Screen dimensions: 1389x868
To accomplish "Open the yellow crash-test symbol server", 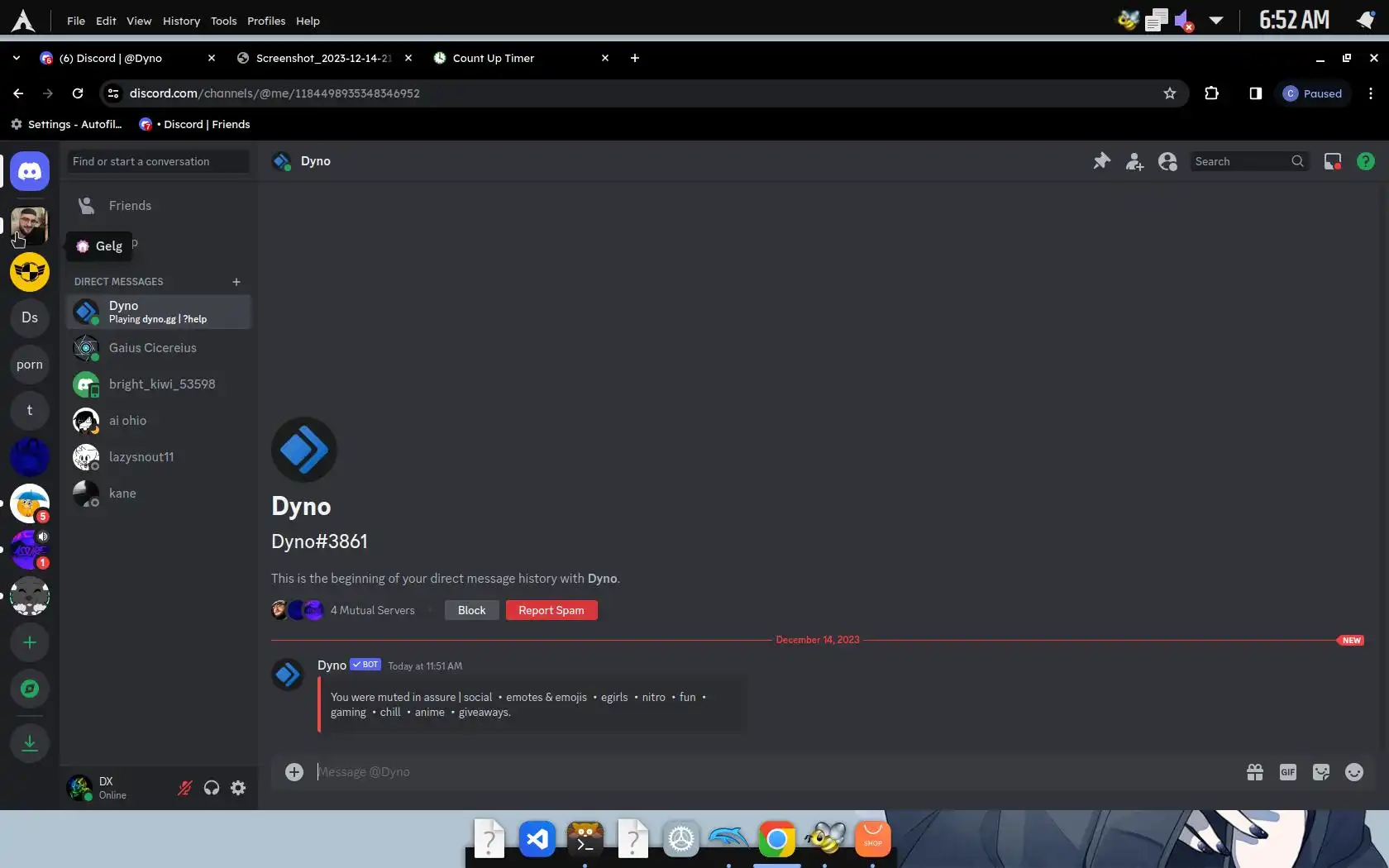I will 30,272.
